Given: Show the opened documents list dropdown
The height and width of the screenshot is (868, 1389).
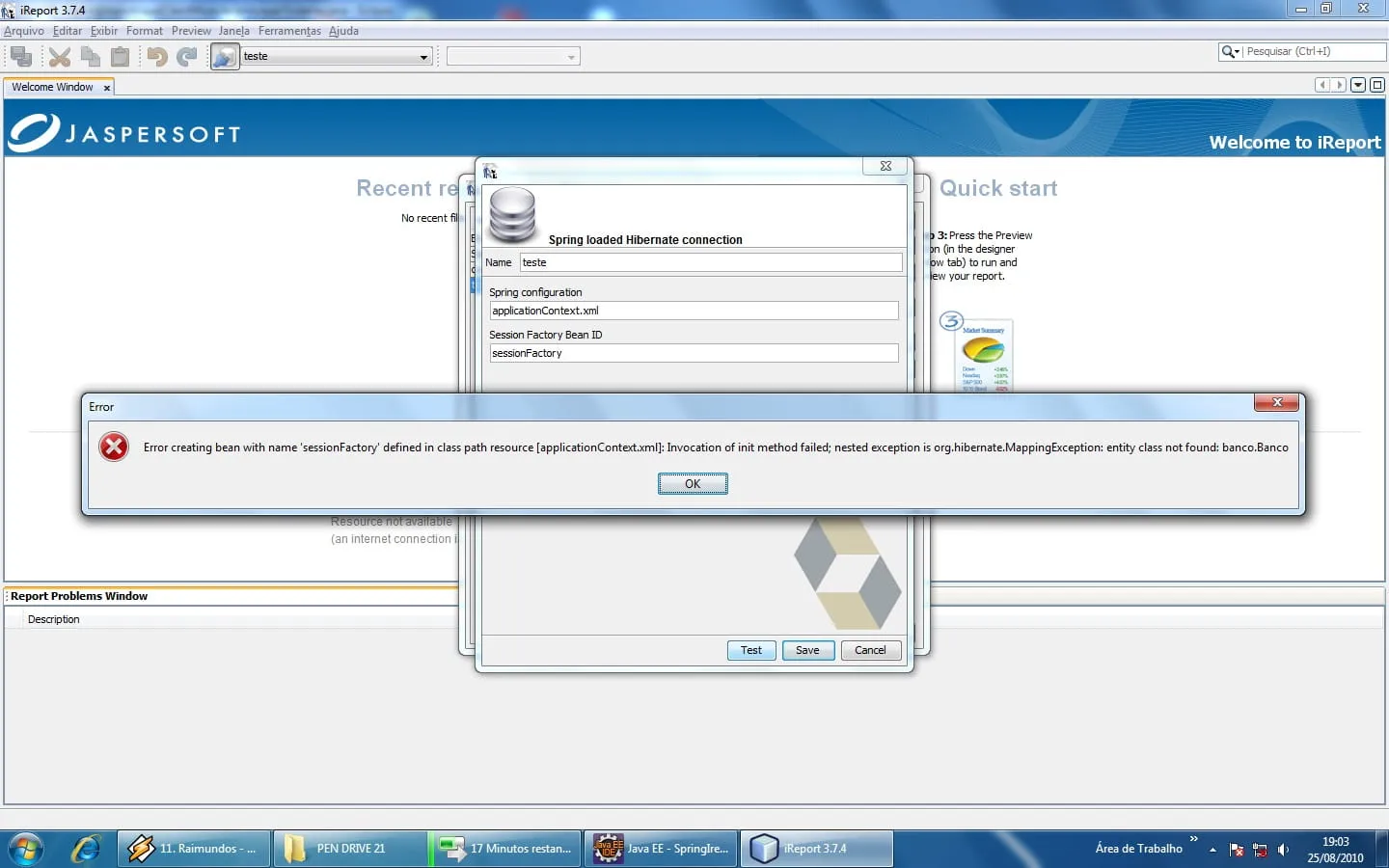Looking at the screenshot, I should pyautogui.click(x=1358, y=85).
